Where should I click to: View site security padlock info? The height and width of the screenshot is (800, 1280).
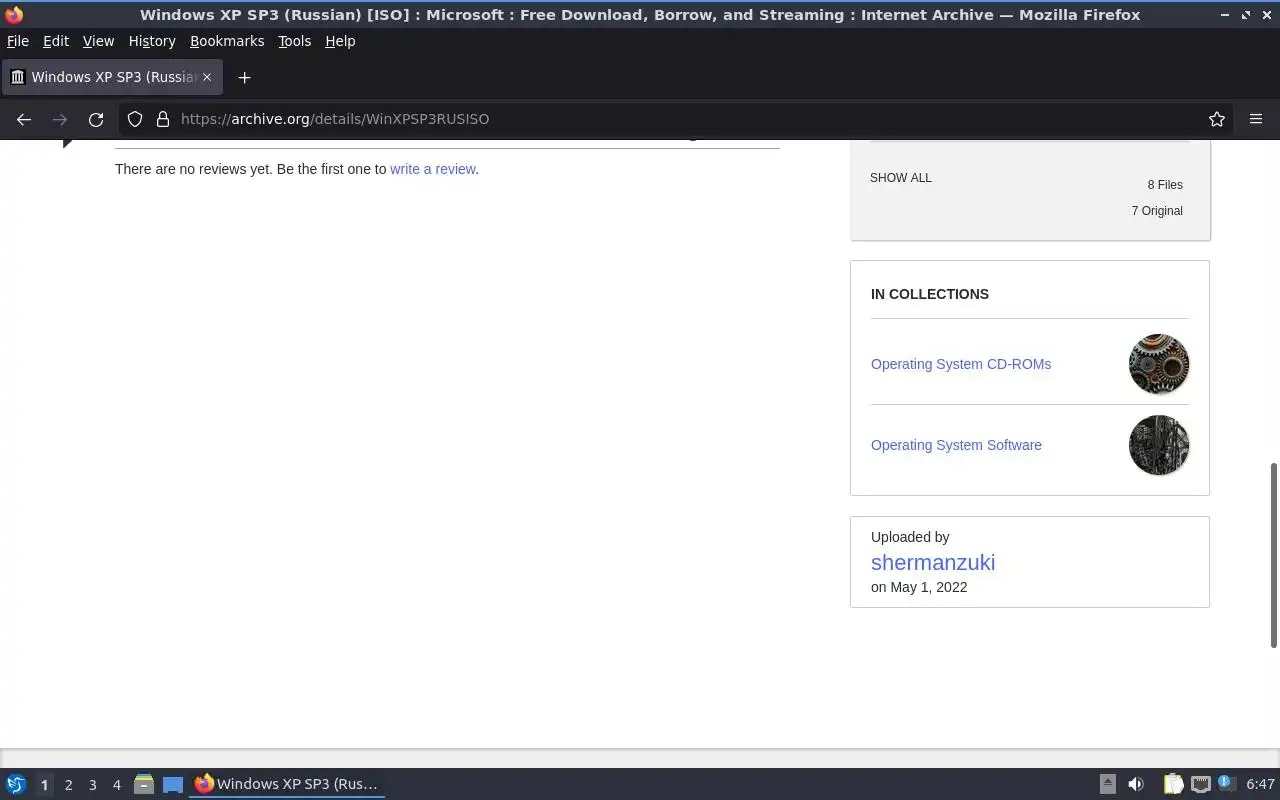click(x=163, y=119)
